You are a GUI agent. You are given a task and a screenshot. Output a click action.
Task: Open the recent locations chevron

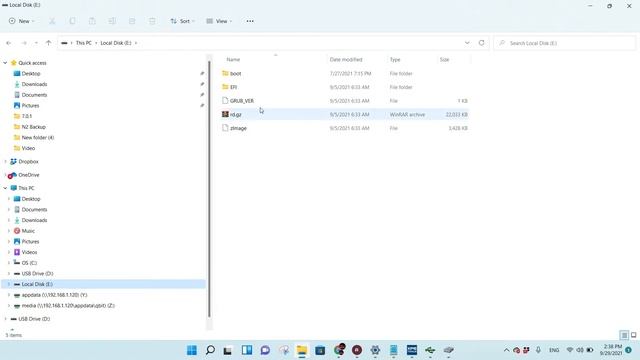coord(36,43)
